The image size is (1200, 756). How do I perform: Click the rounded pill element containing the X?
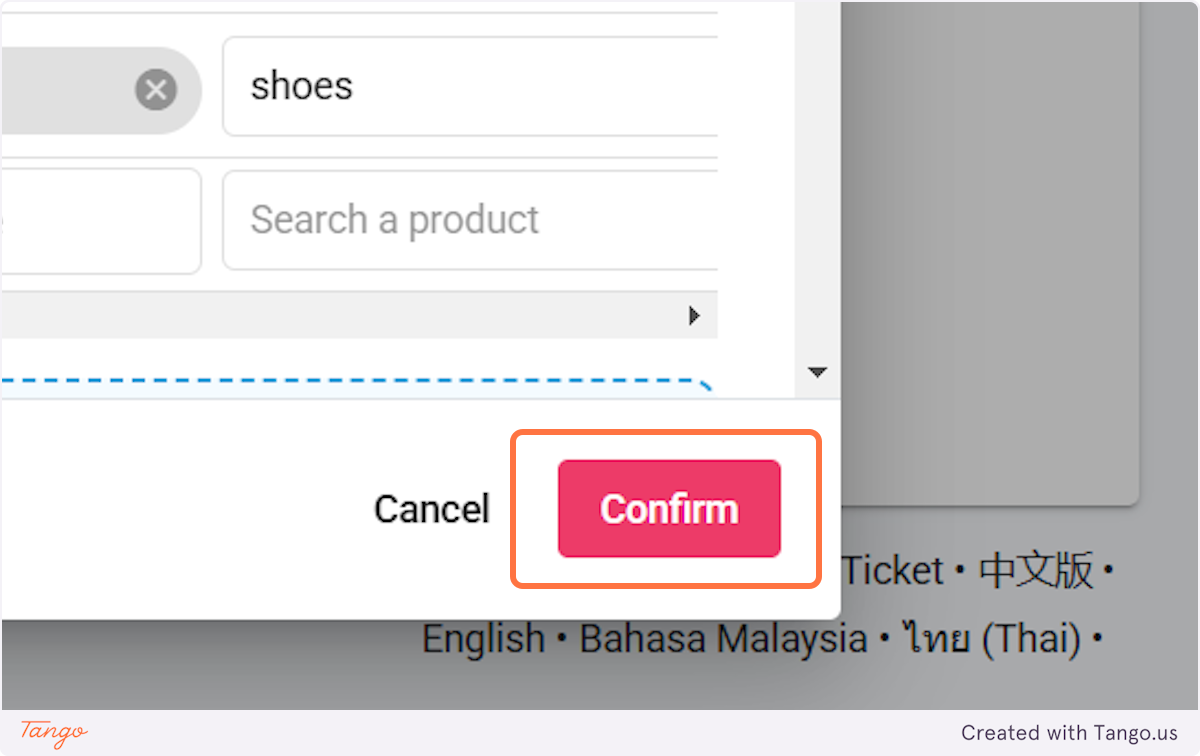tap(100, 89)
